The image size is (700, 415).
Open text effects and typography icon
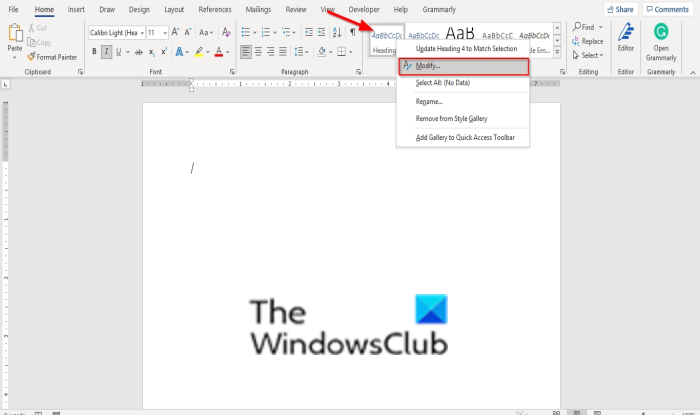coord(179,52)
